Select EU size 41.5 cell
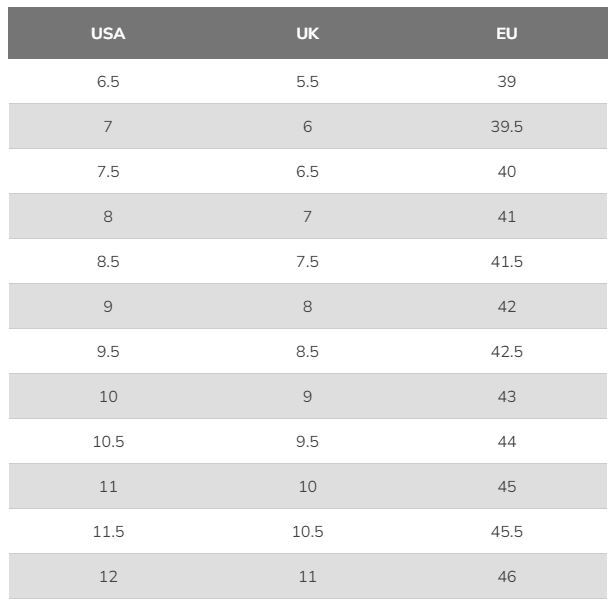The image size is (615, 608). (x=507, y=261)
